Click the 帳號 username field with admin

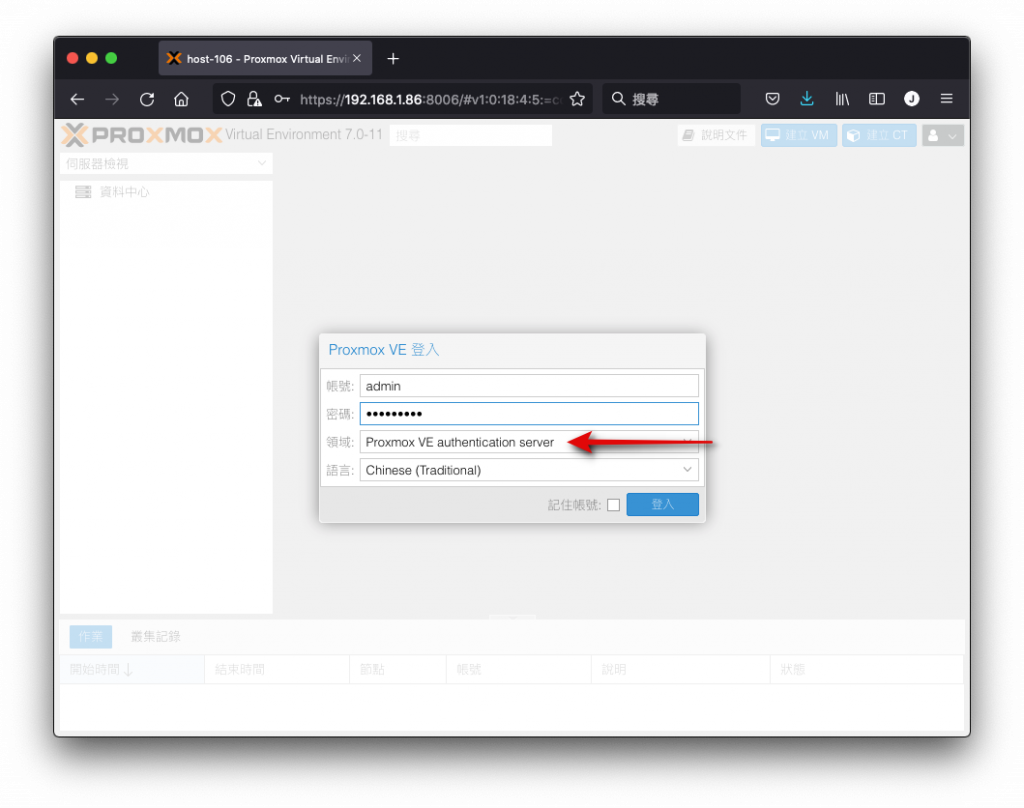[x=529, y=386]
